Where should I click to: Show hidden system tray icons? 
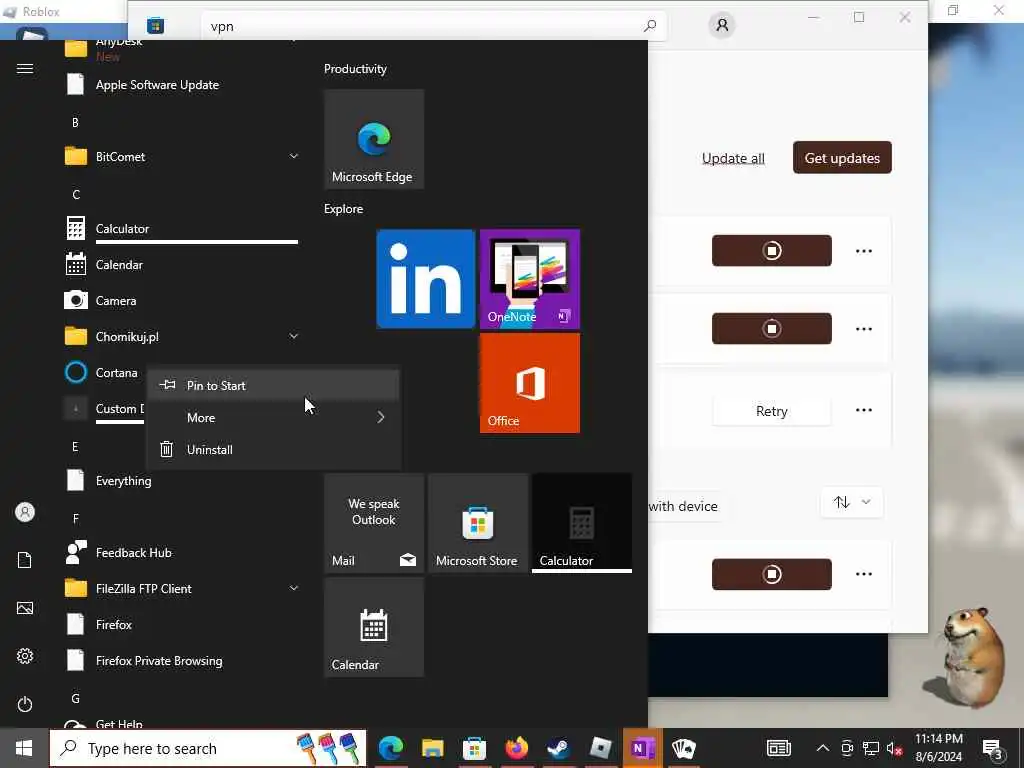tap(823, 748)
